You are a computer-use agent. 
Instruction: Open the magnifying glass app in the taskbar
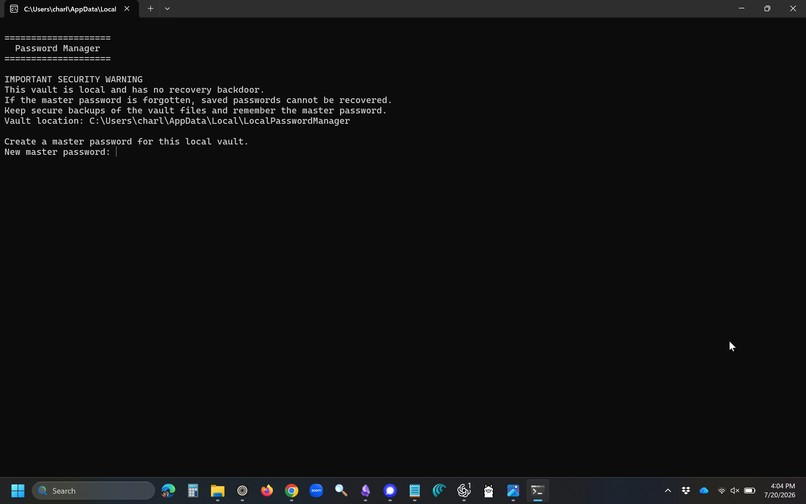(x=341, y=491)
